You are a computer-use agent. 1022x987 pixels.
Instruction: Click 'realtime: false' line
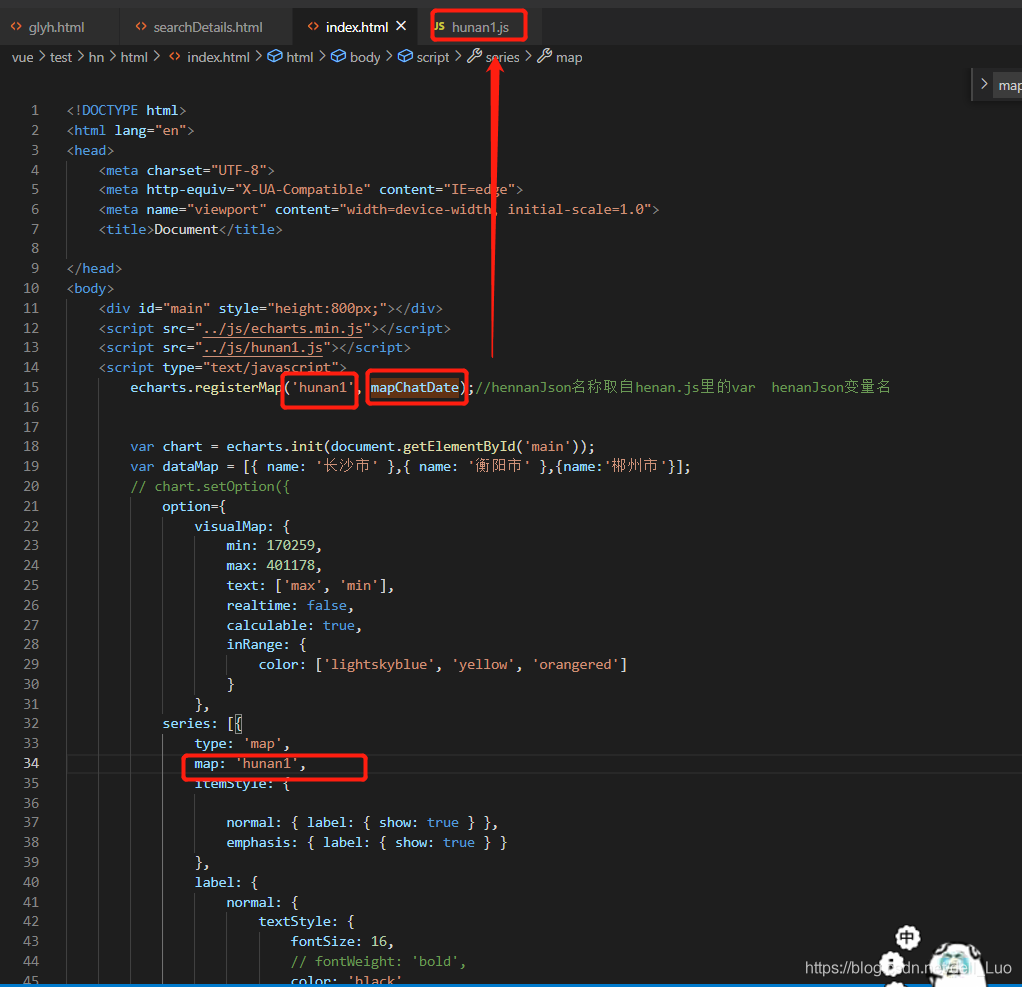click(290, 606)
